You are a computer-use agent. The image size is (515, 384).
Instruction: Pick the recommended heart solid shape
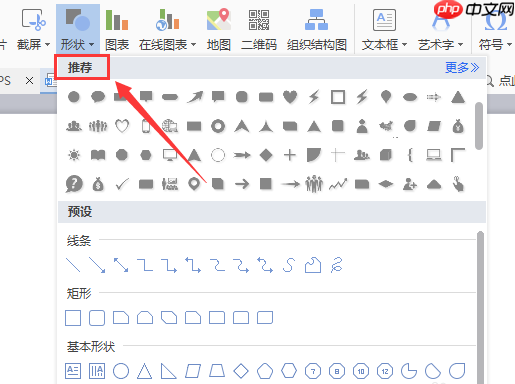(x=290, y=97)
